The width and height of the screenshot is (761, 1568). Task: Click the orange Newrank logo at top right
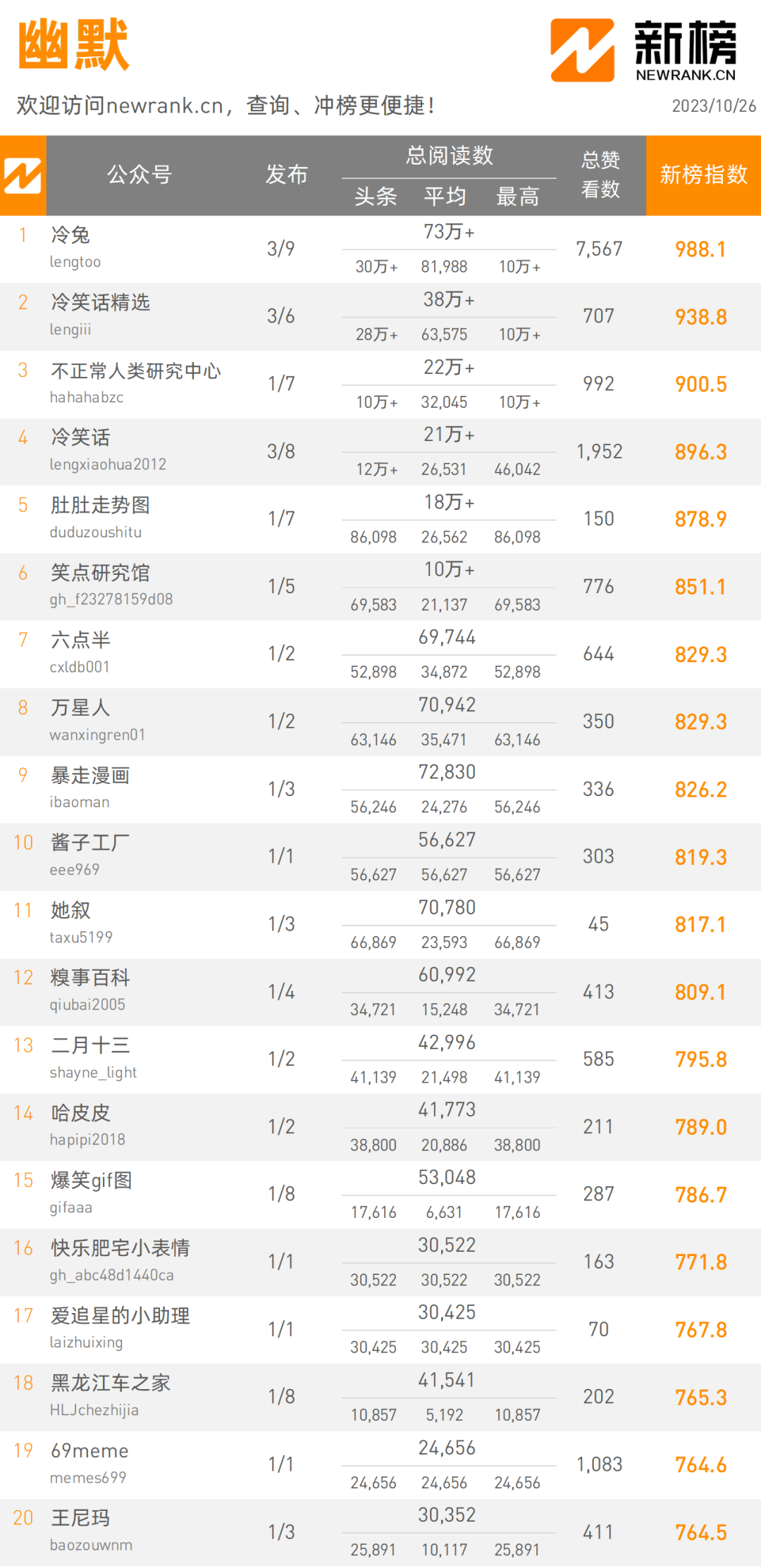pos(582,50)
